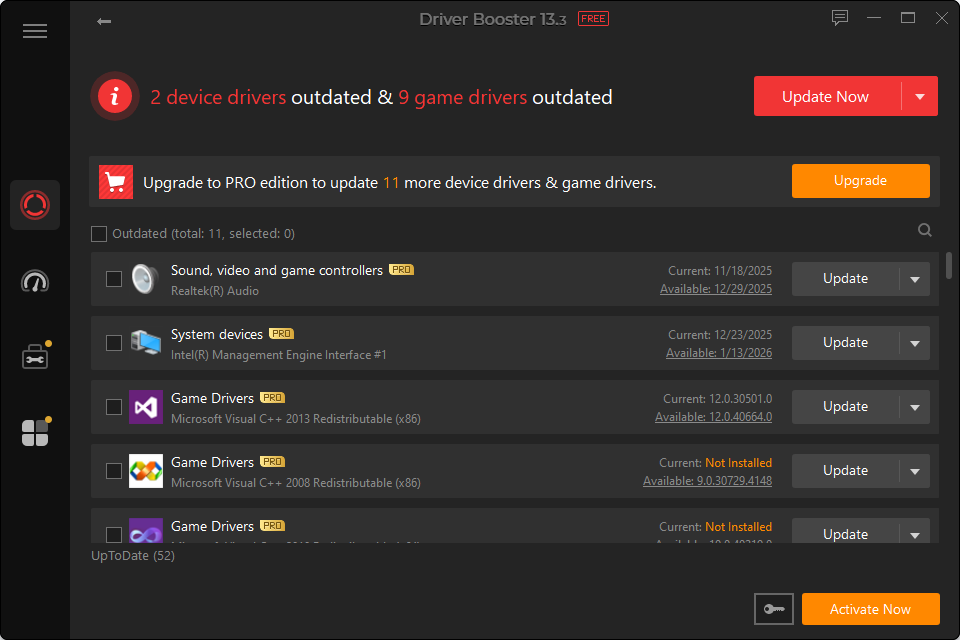Image resolution: width=960 pixels, height=640 pixels.
Task: Check the Visual C++ 2013 Redistributable row
Action: (x=114, y=407)
